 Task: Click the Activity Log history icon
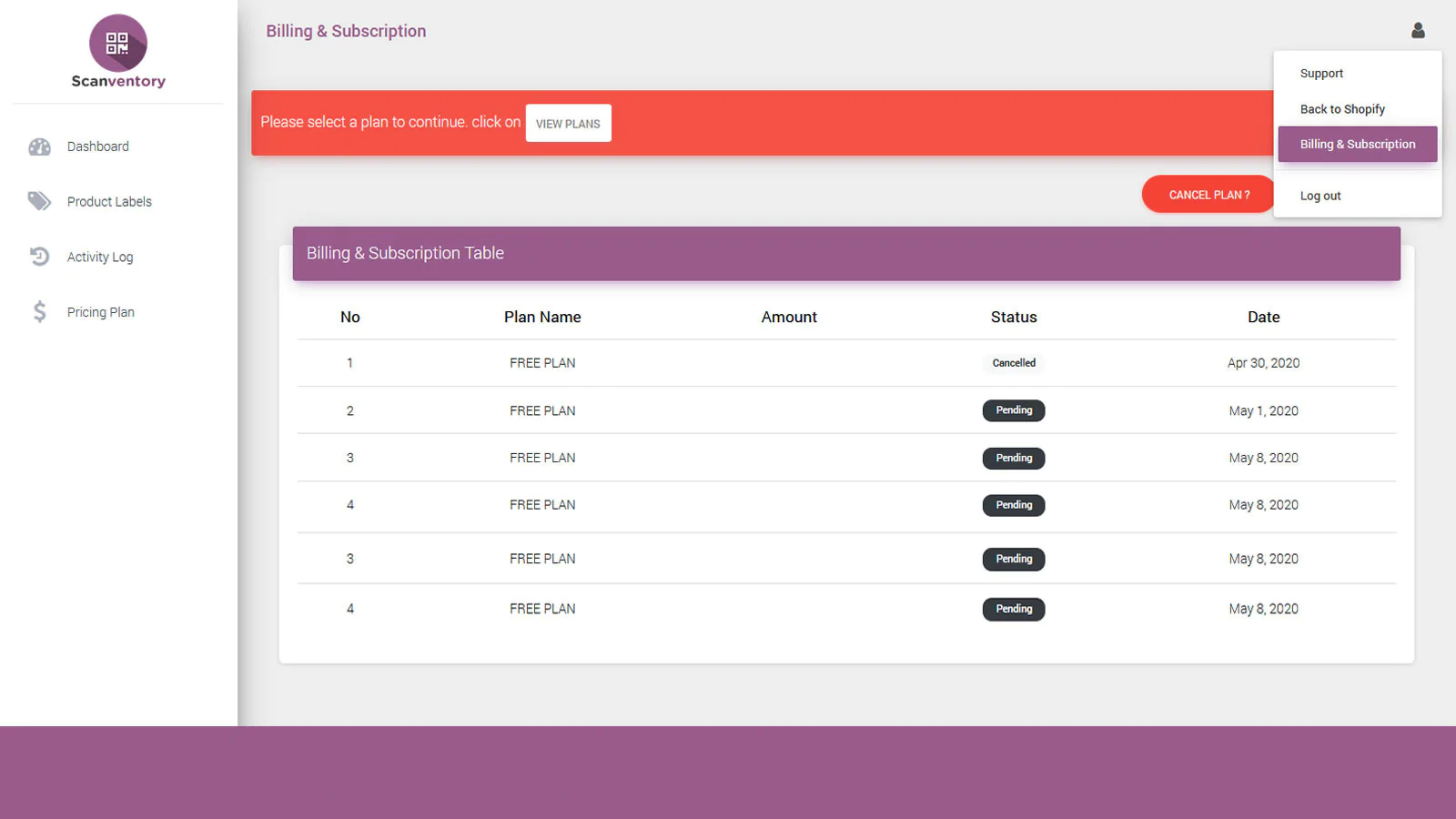[39, 257]
